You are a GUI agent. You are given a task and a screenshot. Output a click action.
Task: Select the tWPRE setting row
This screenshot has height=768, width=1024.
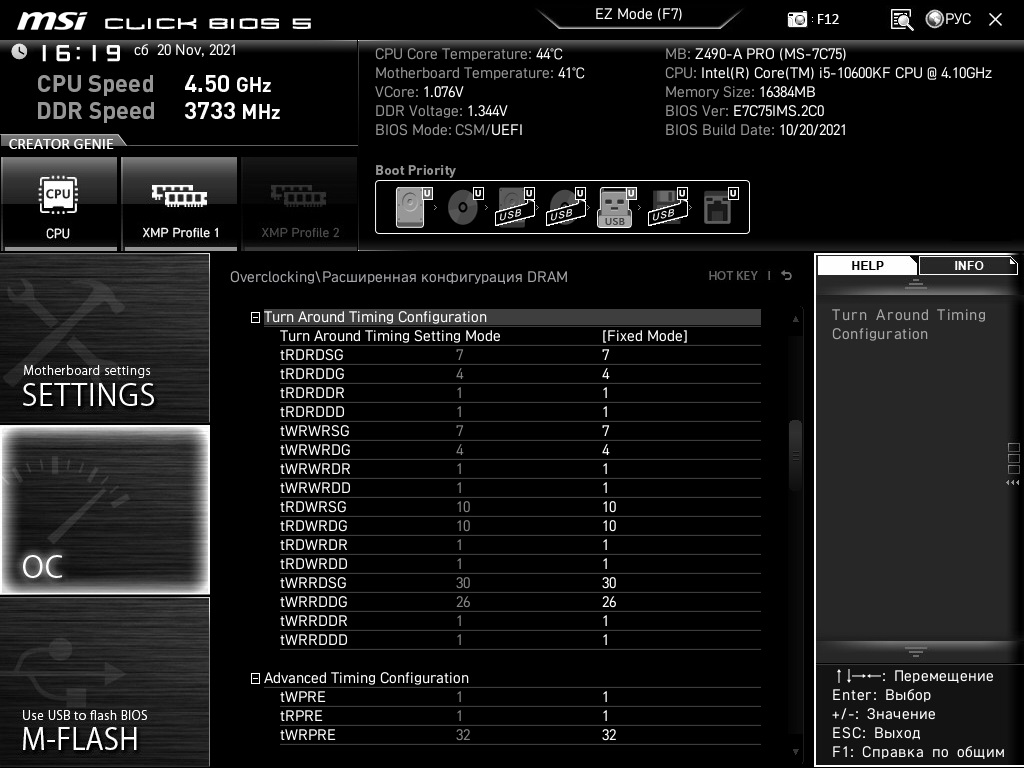click(x=520, y=697)
